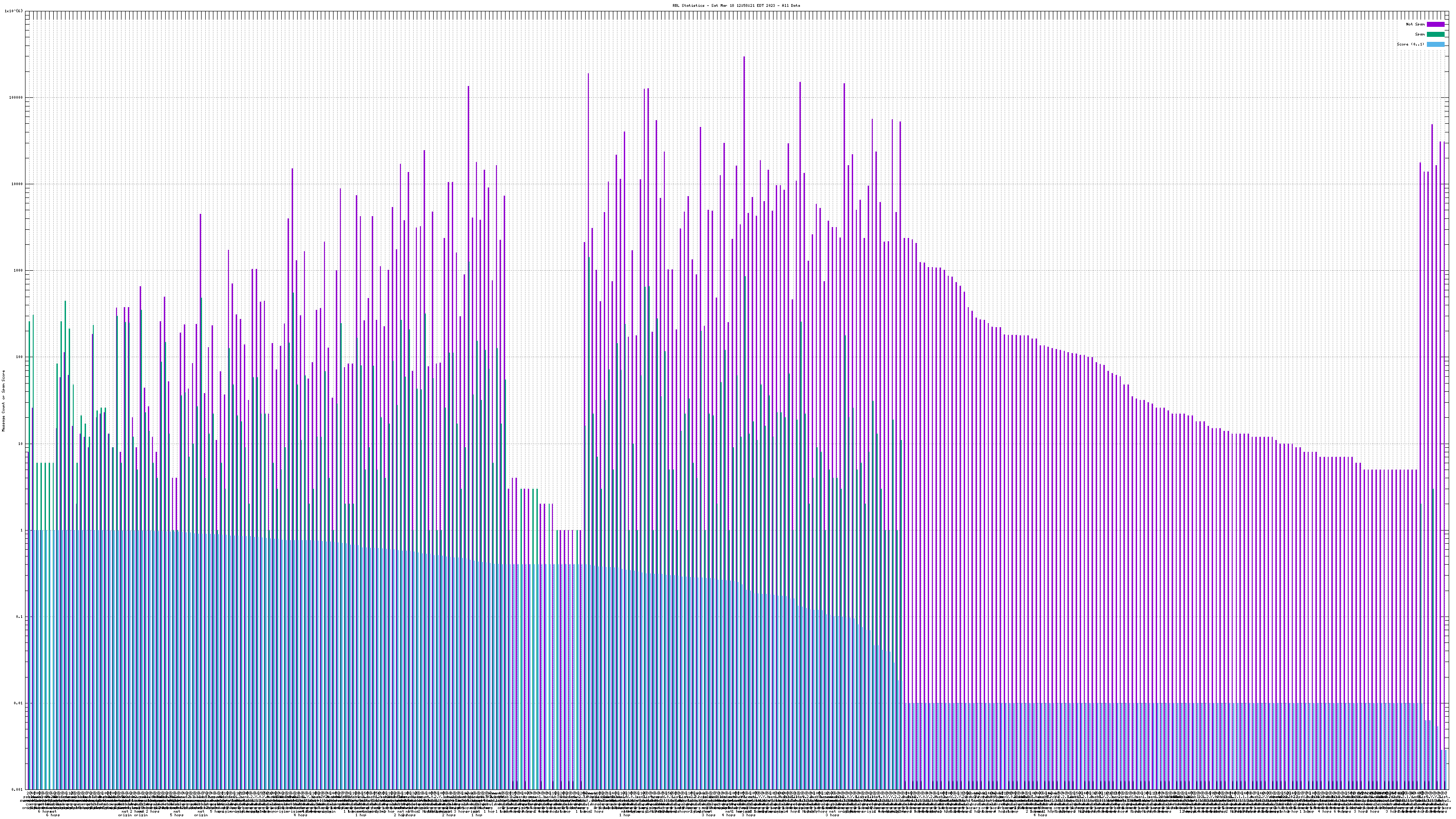Click the 100 y-axis tick label
This screenshot has width=1456, height=819.
[20, 357]
